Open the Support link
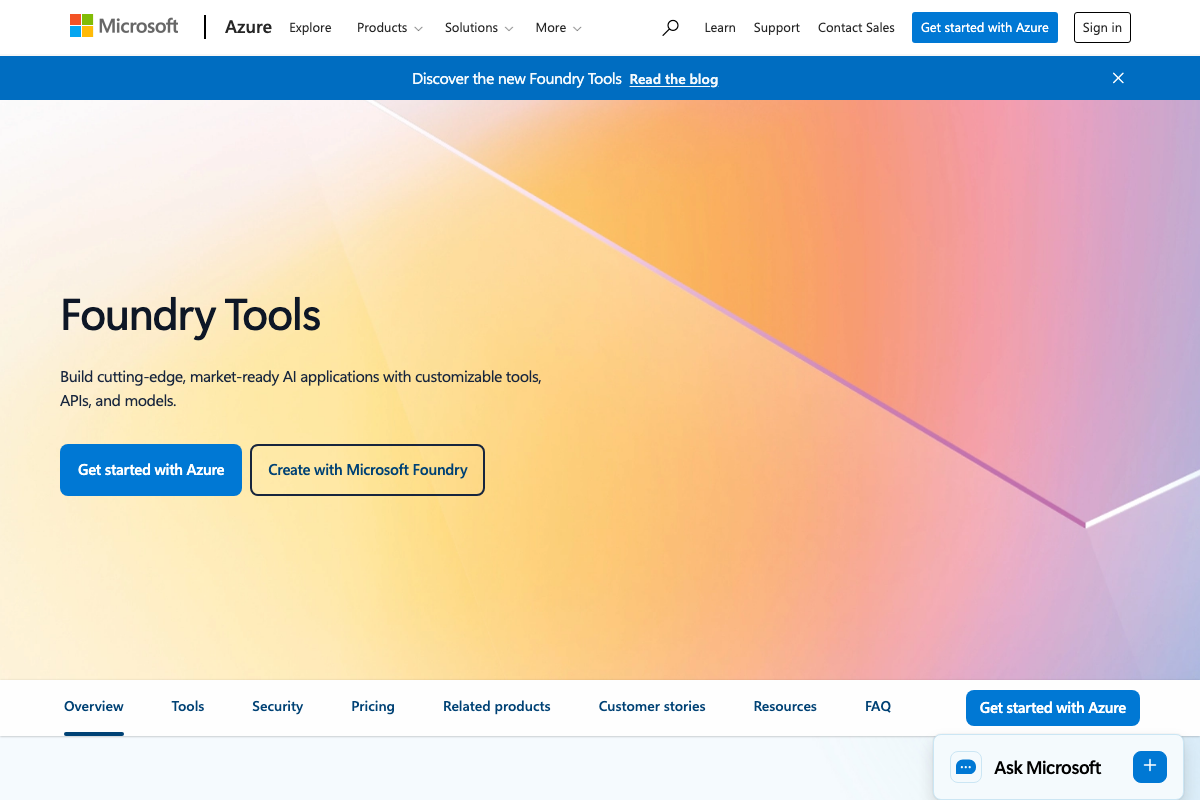 point(777,28)
